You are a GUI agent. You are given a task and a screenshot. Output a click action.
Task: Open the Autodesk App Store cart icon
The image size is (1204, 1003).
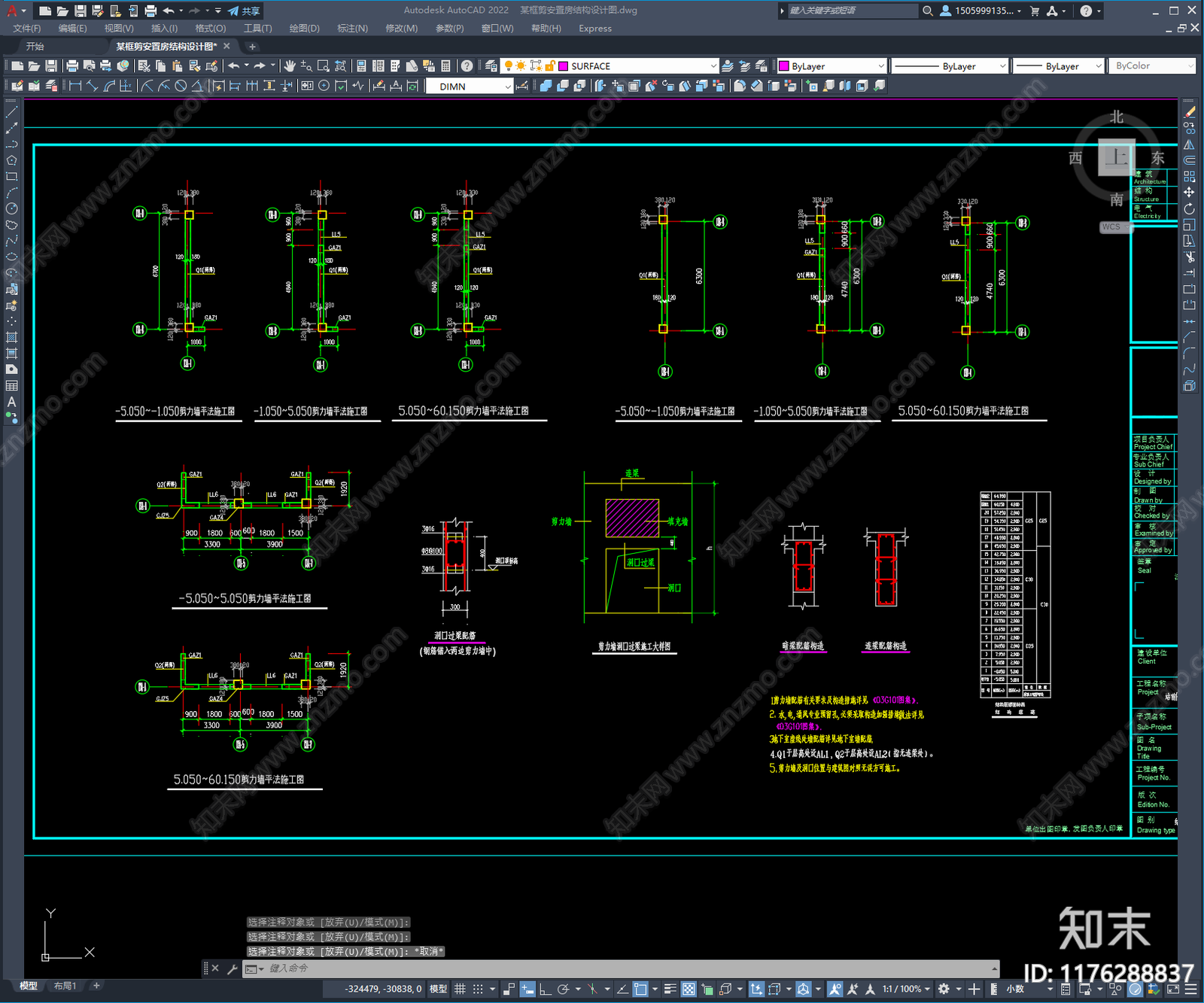tap(1035, 11)
